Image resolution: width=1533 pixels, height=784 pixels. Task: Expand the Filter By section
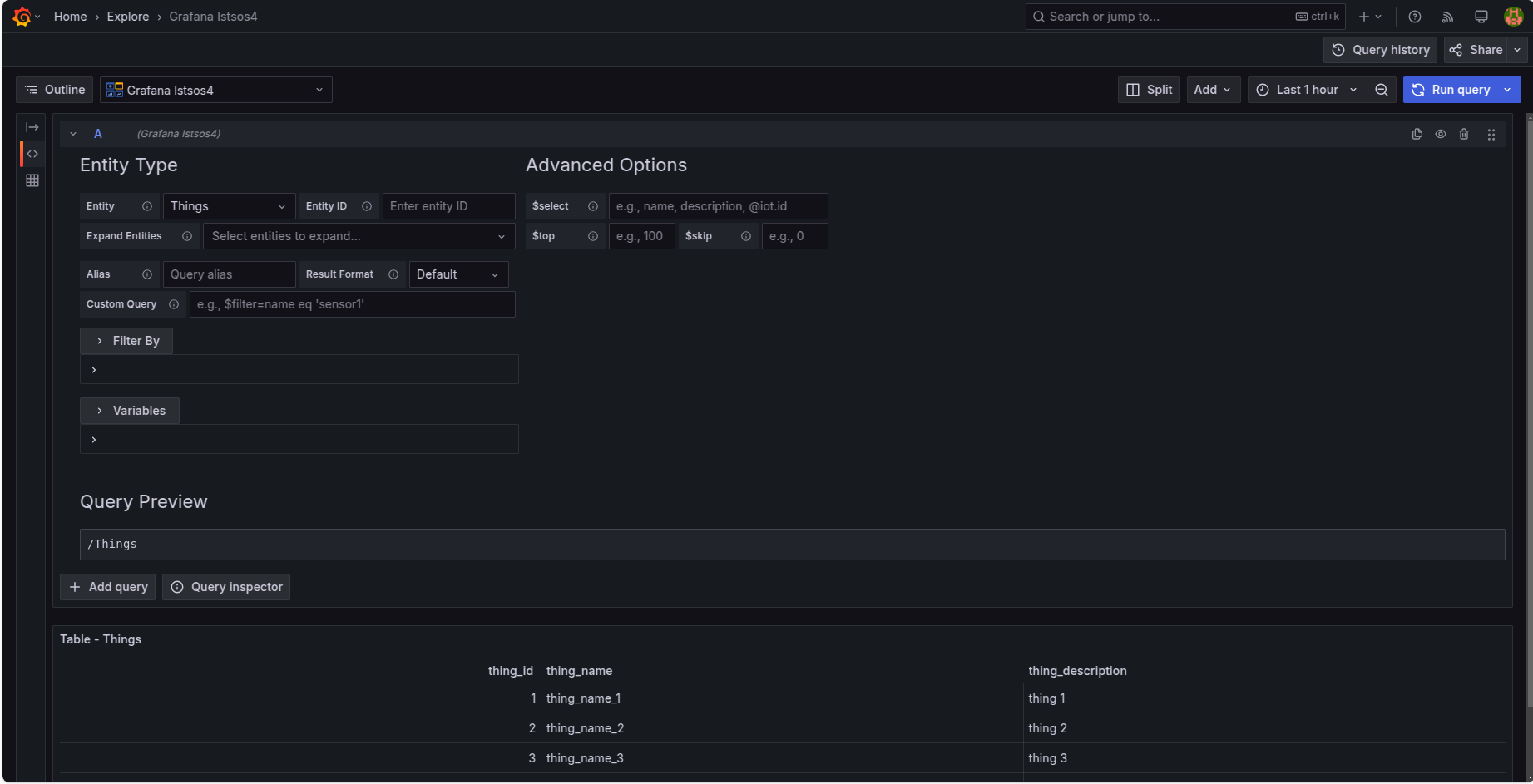click(126, 341)
